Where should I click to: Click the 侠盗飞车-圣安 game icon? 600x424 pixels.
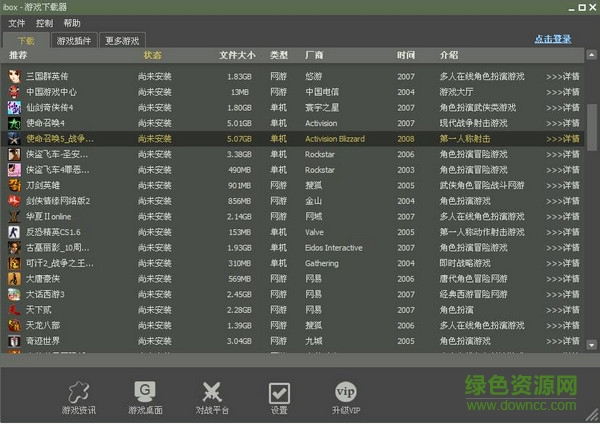14,154
